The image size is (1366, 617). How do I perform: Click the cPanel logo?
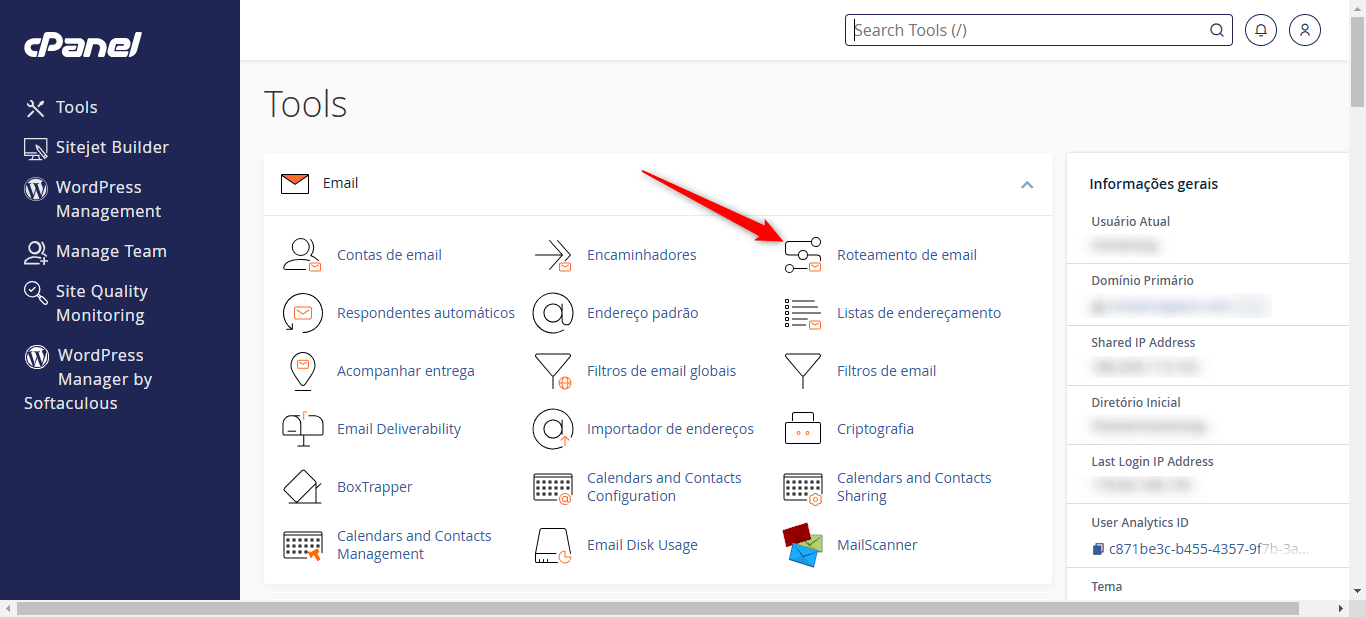tap(83, 45)
